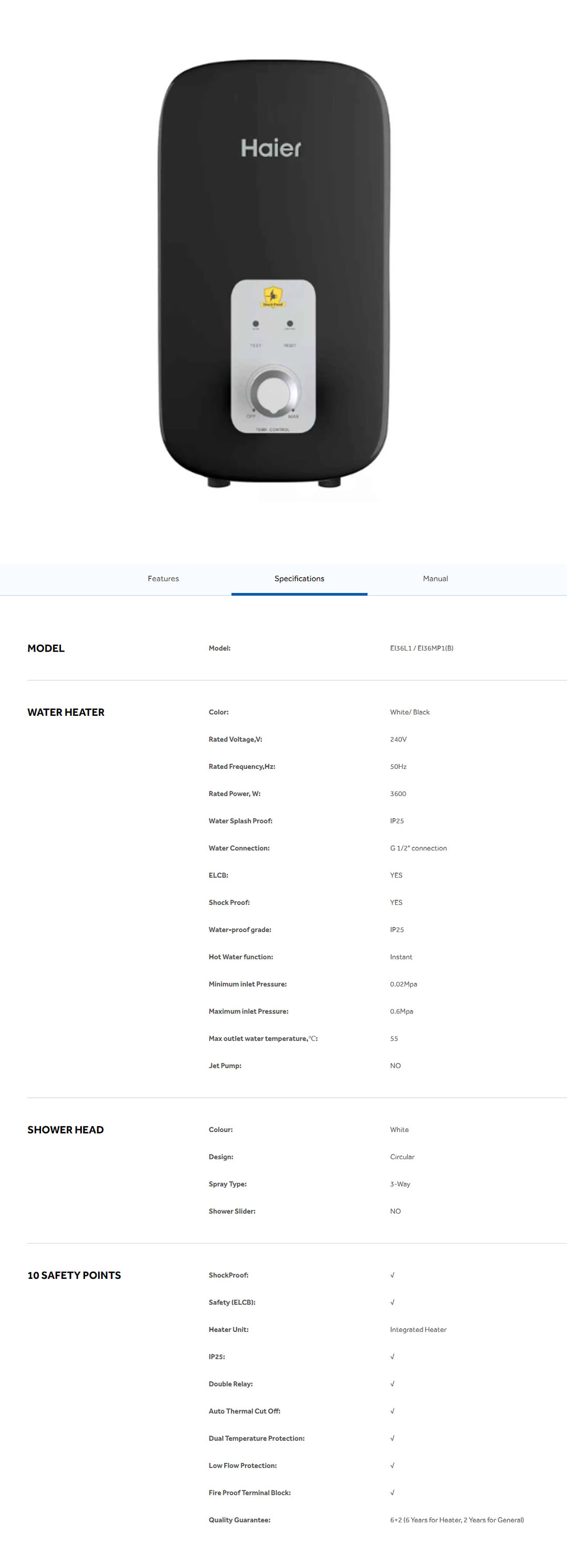Open the Features tab

coord(163,578)
